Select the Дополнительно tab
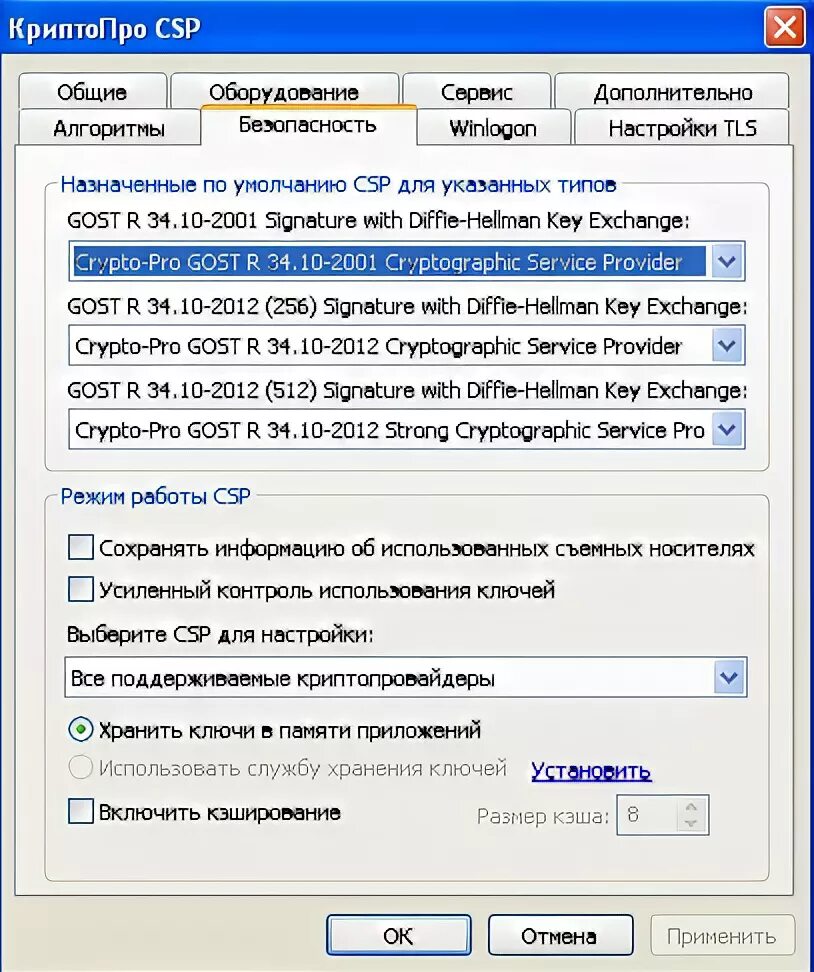The height and width of the screenshot is (972, 814). point(672,92)
